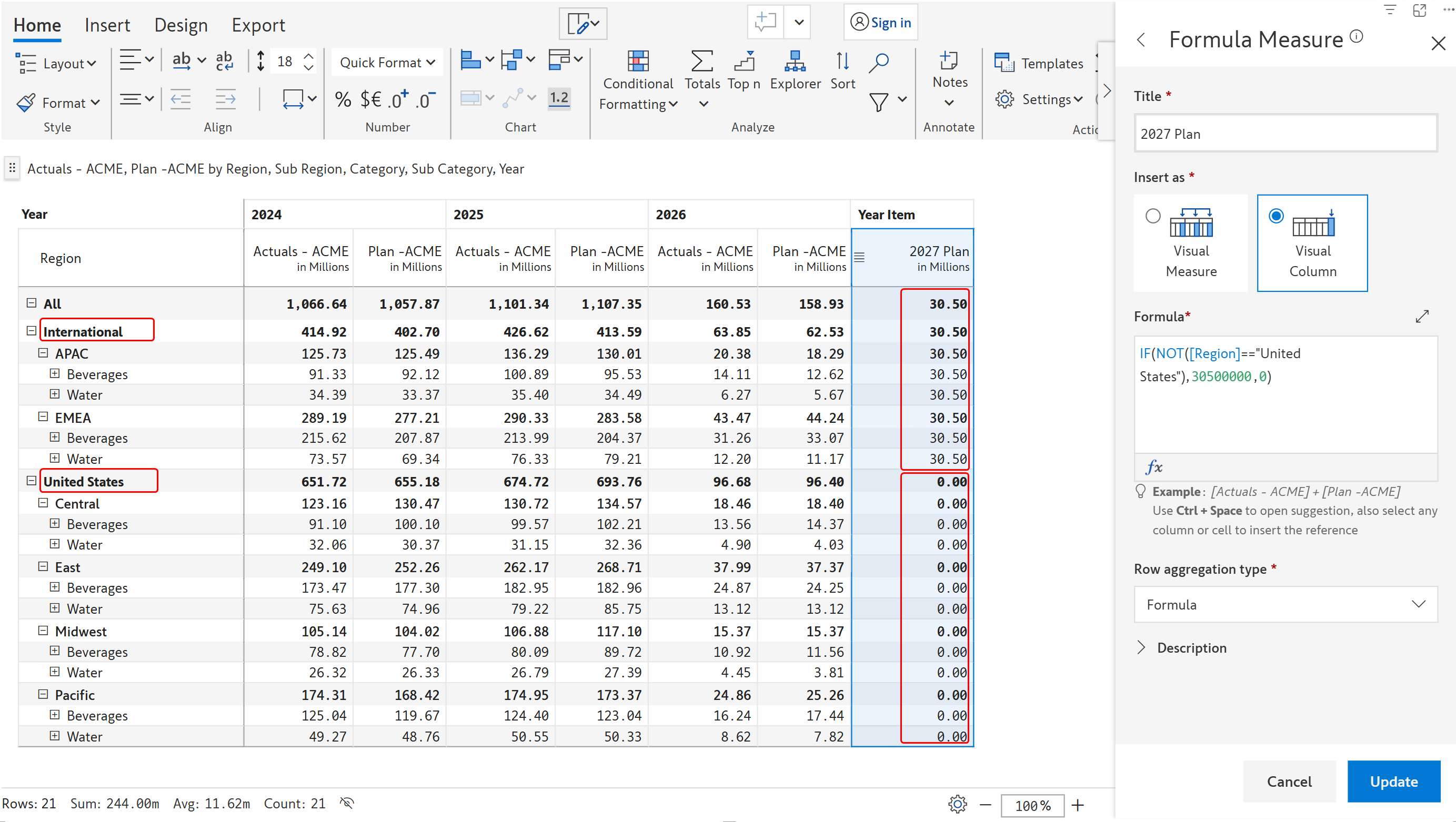Open the Export tab
The image size is (1456, 822).
point(258,25)
